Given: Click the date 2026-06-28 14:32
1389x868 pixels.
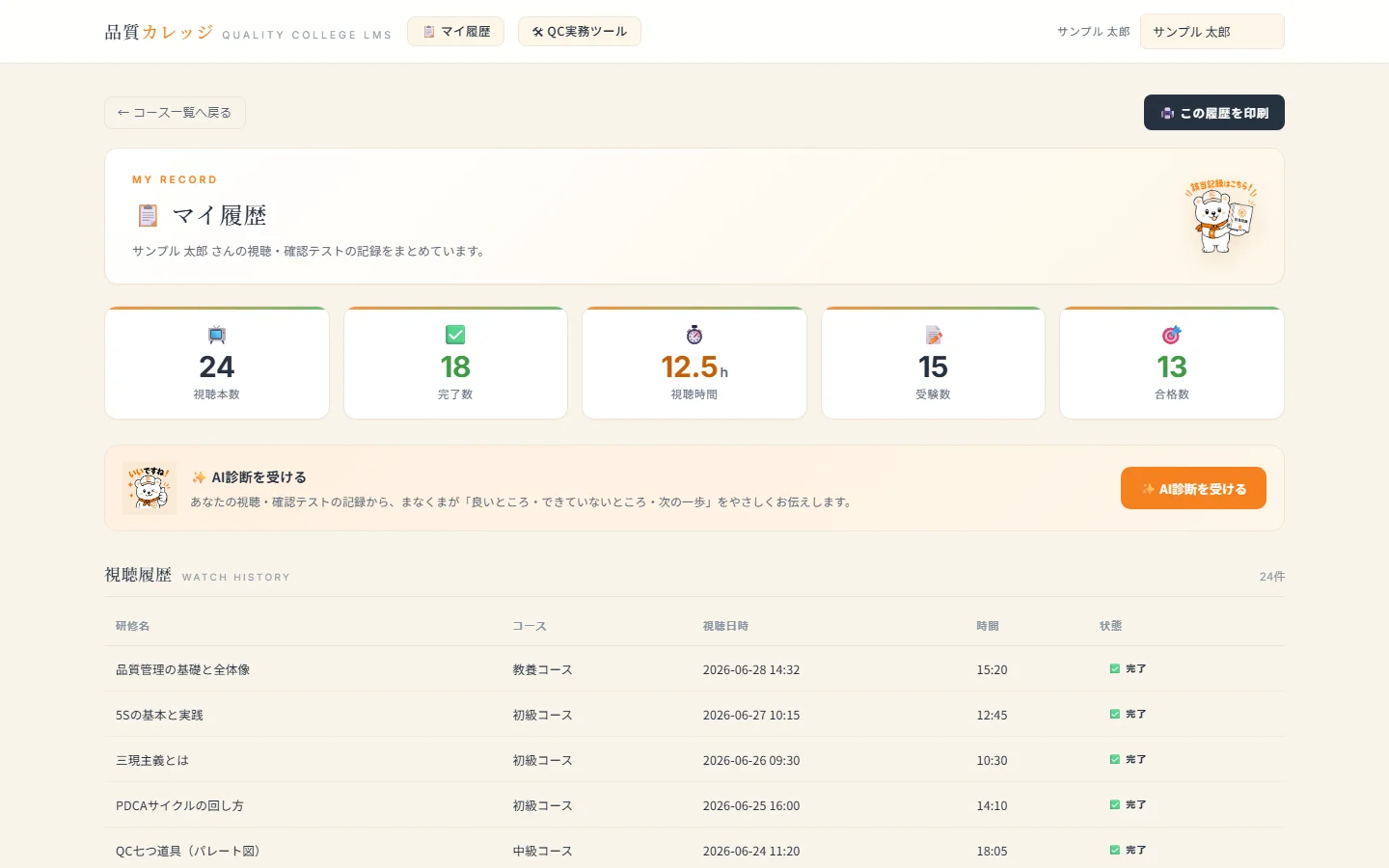Looking at the screenshot, I should pyautogui.click(x=751, y=669).
